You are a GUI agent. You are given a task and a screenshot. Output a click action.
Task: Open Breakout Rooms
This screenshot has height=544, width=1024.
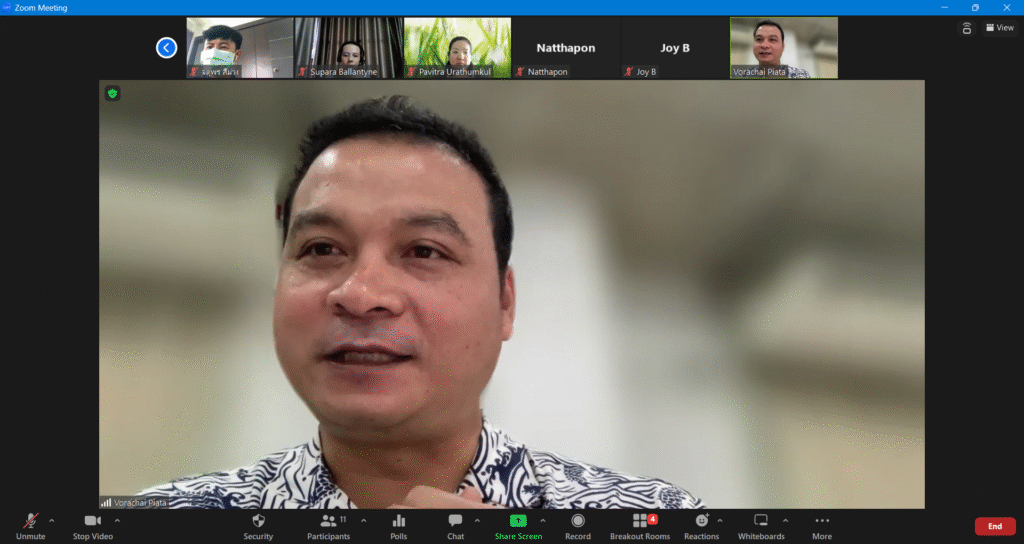[640, 521]
